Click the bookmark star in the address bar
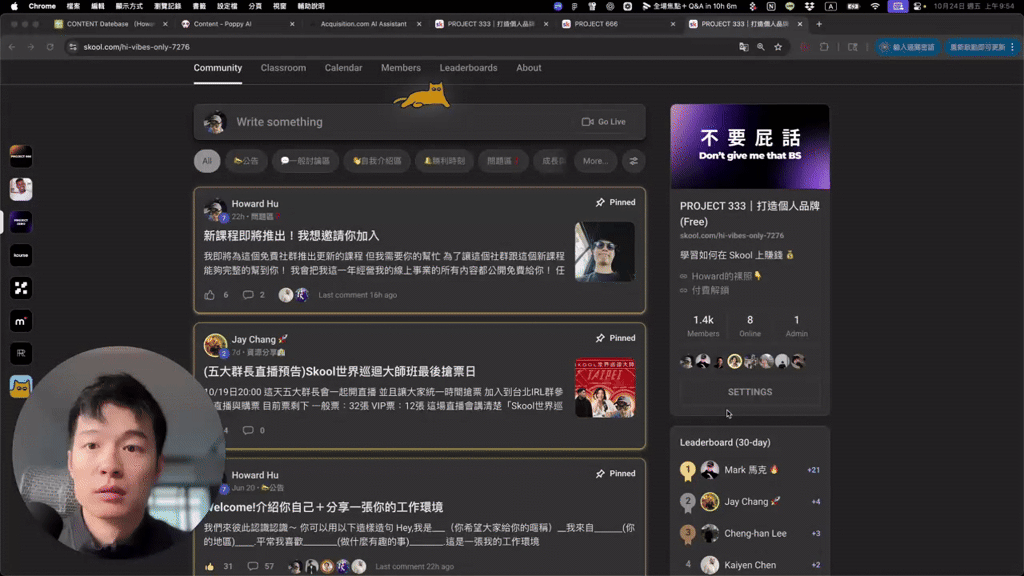Screen dimensions: 1024x576 tap(778, 46)
